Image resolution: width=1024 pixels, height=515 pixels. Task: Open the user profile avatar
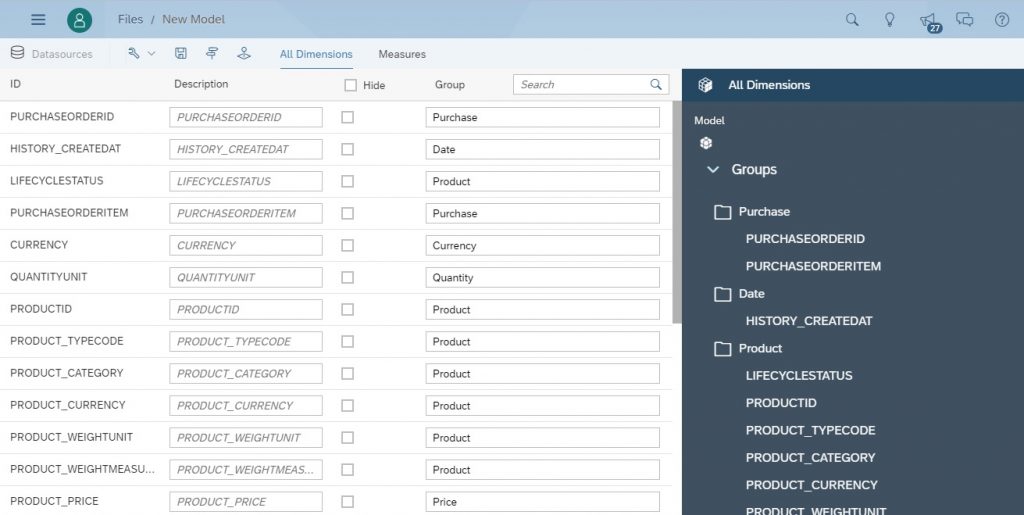pyautogui.click(x=79, y=20)
